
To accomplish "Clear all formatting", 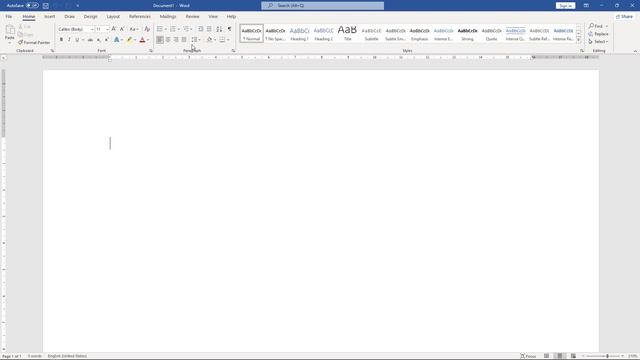I will [x=147, y=29].
